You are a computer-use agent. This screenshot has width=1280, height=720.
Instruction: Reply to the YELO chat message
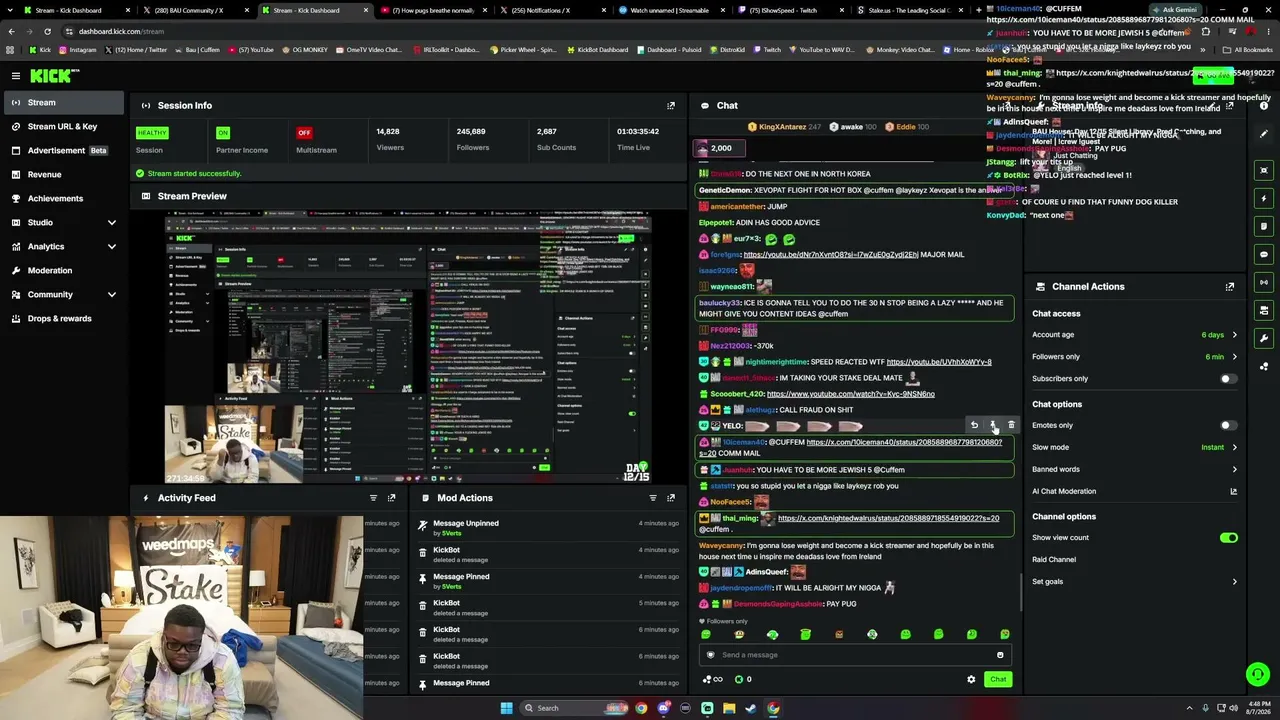point(974,426)
